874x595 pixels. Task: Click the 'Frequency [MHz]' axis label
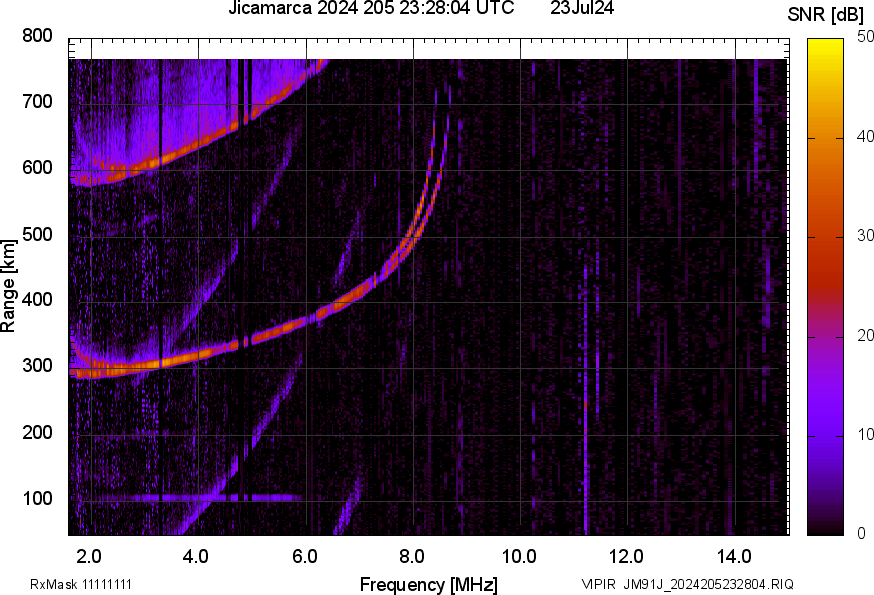coord(429,584)
